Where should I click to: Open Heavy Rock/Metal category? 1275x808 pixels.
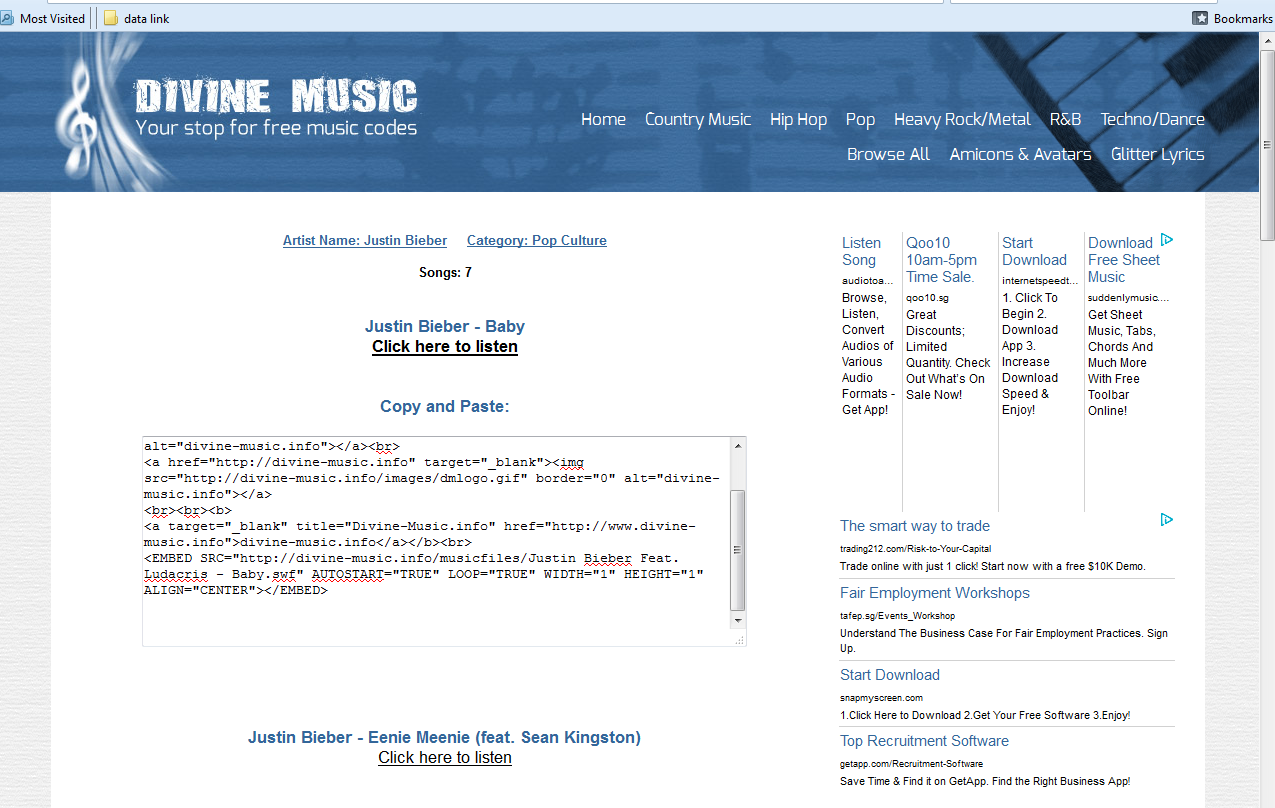point(962,119)
